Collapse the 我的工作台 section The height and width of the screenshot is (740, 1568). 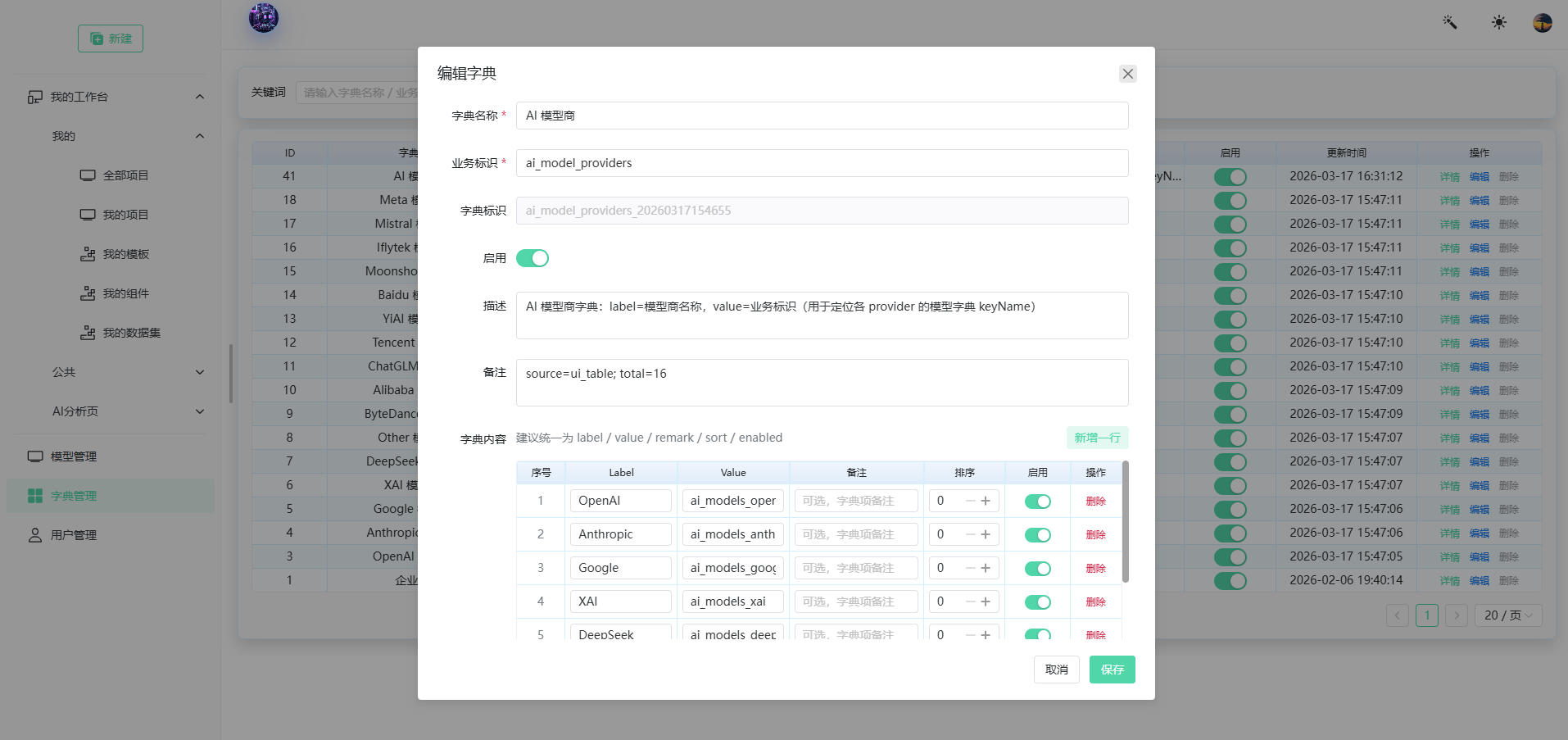(x=200, y=97)
